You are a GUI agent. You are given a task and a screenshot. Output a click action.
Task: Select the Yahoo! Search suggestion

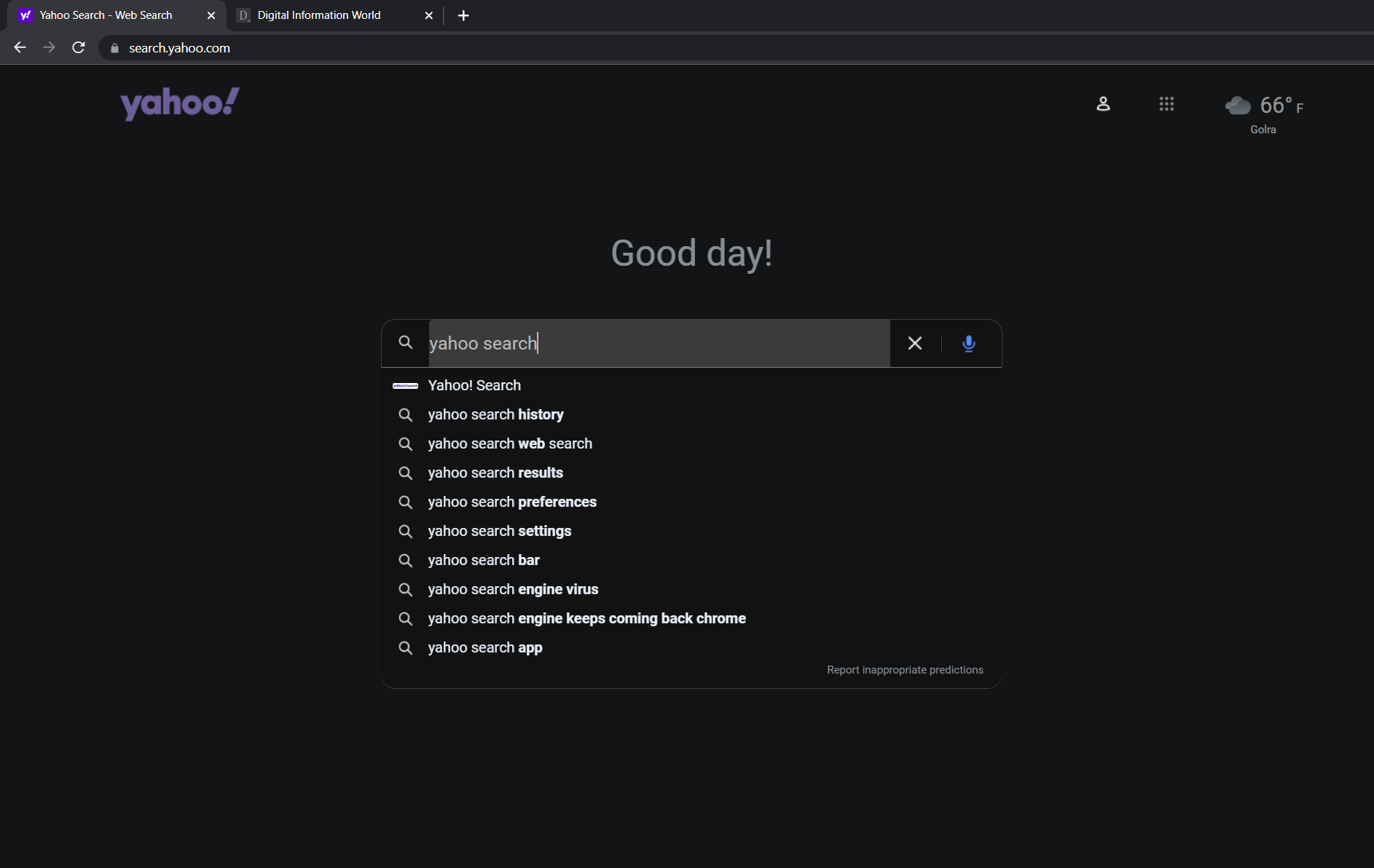[x=691, y=385]
